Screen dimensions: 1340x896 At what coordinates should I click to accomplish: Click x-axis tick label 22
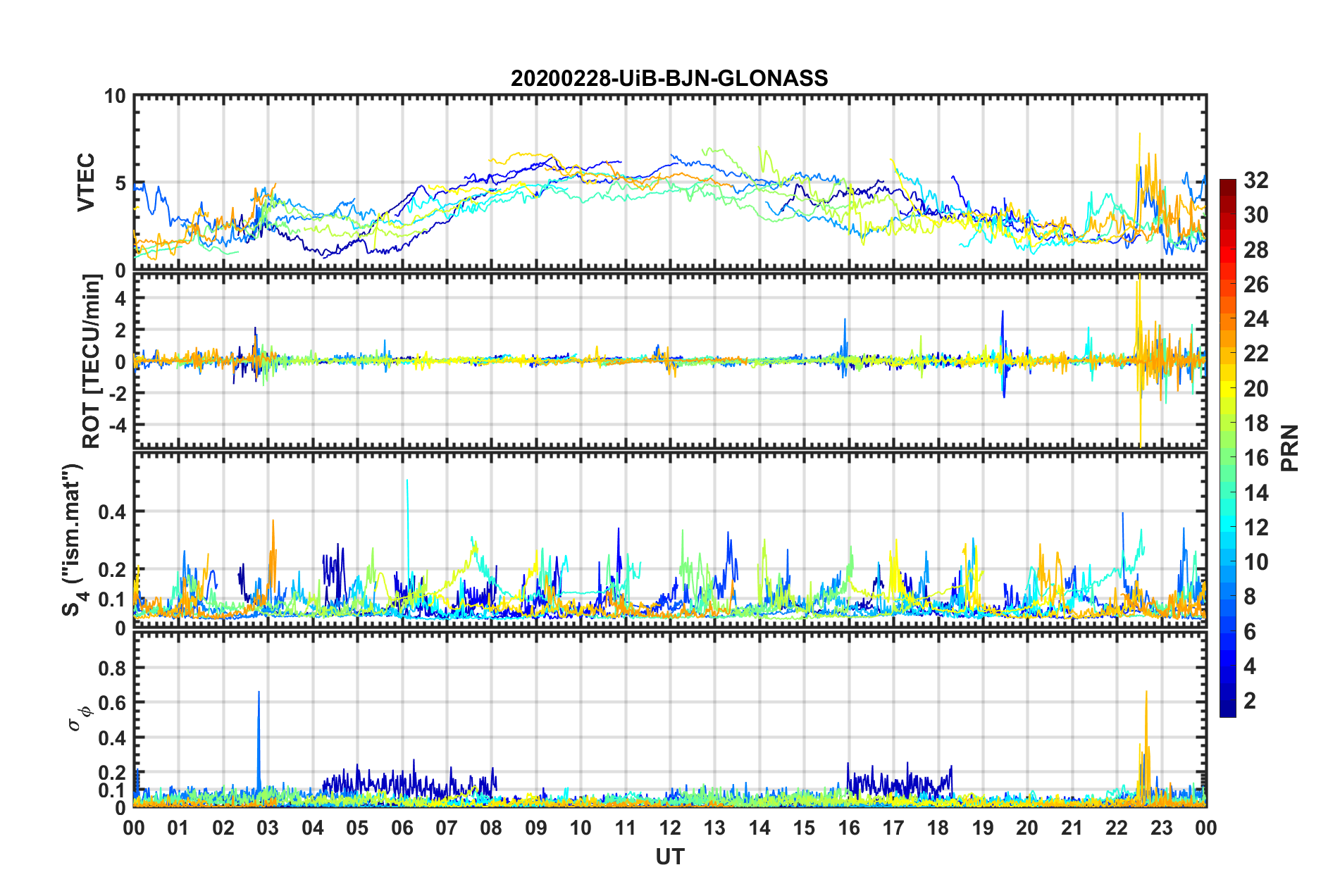(1117, 828)
